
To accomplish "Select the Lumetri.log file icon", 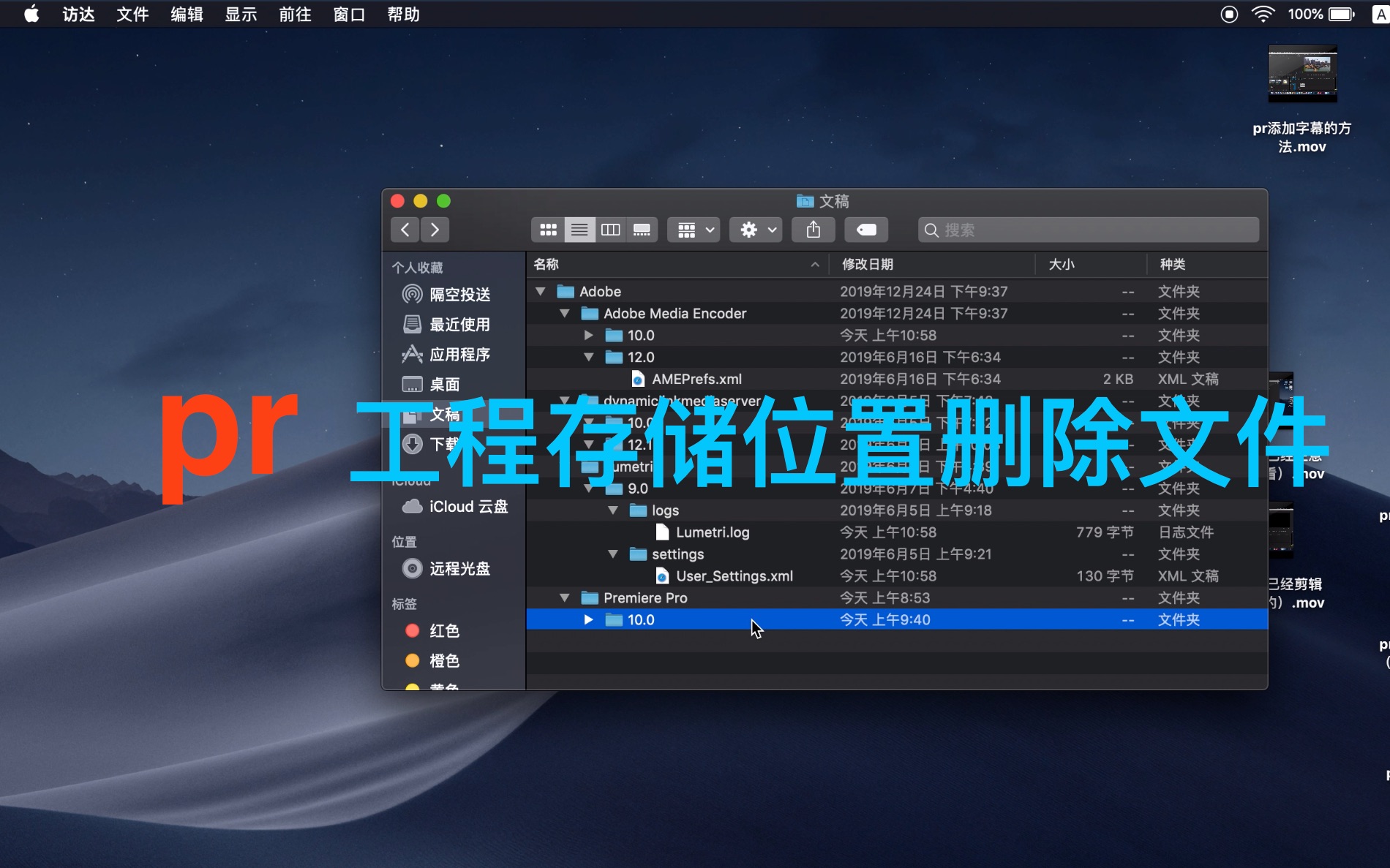I will click(662, 532).
